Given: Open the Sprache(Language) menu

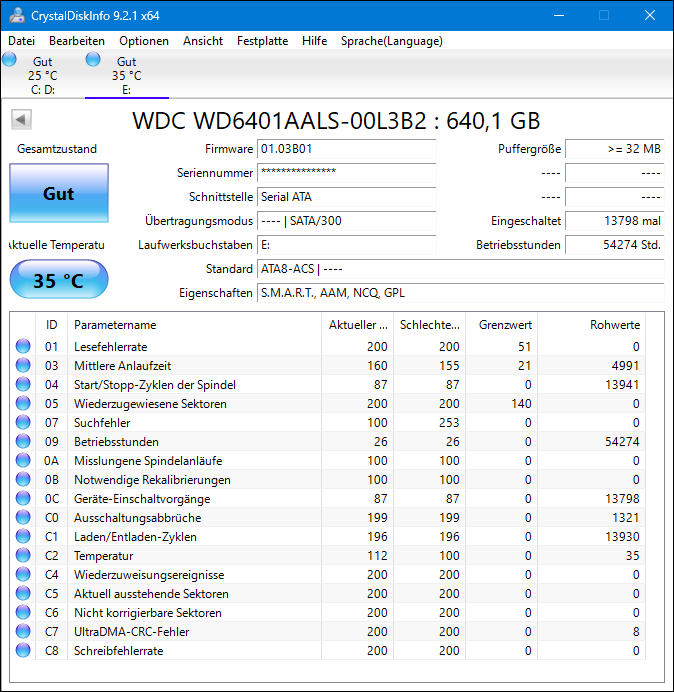Looking at the screenshot, I should [392, 41].
